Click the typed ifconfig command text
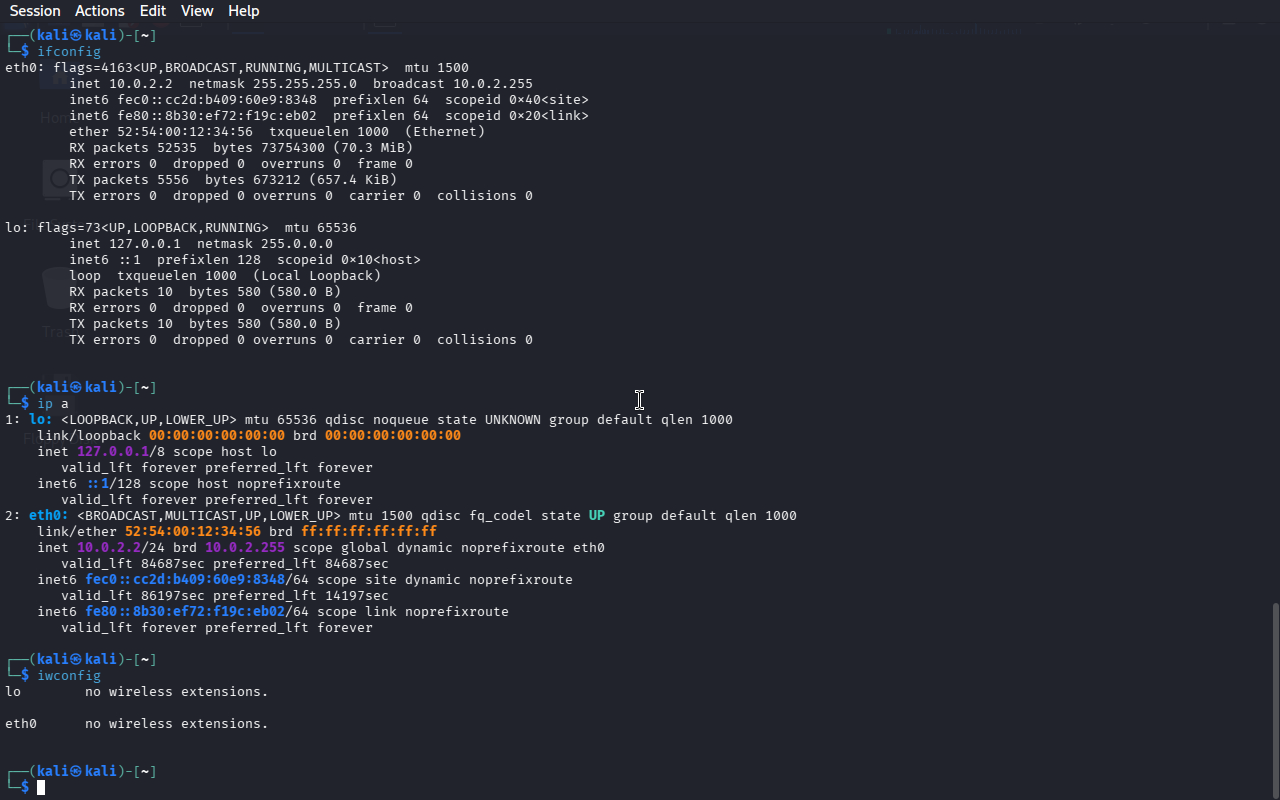The image size is (1280, 800). point(69,52)
